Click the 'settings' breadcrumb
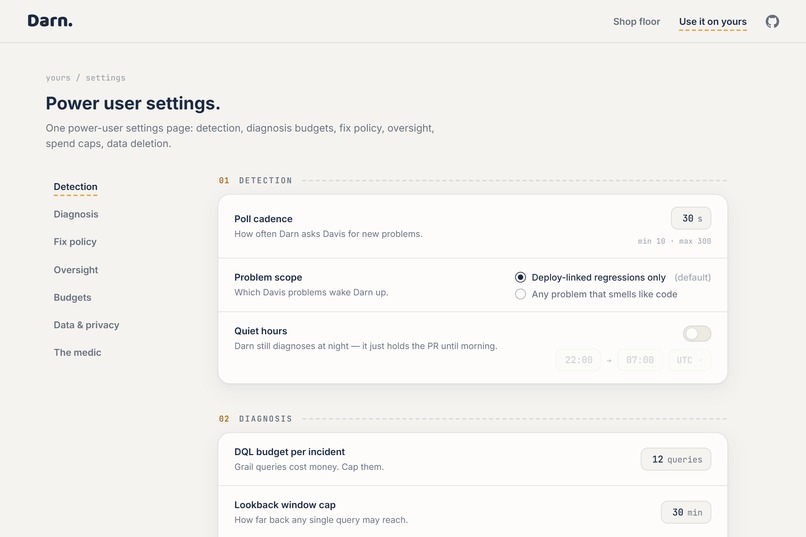Image resolution: width=806 pixels, height=537 pixels. pos(105,78)
